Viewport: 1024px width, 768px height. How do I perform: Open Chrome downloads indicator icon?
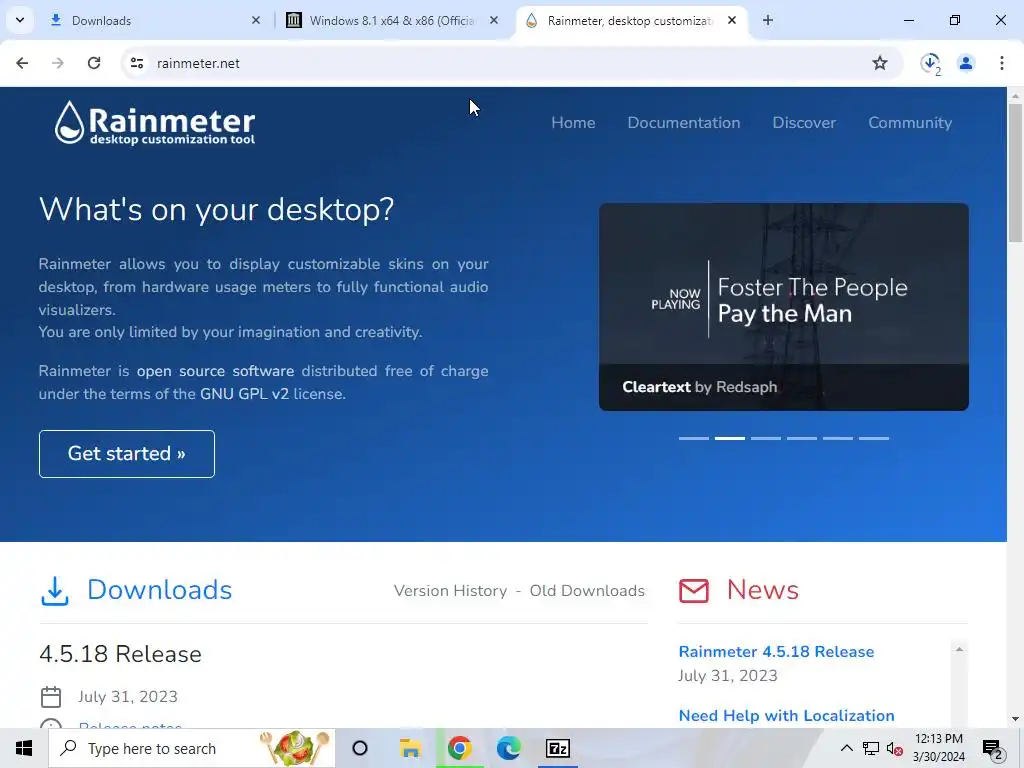pos(930,63)
